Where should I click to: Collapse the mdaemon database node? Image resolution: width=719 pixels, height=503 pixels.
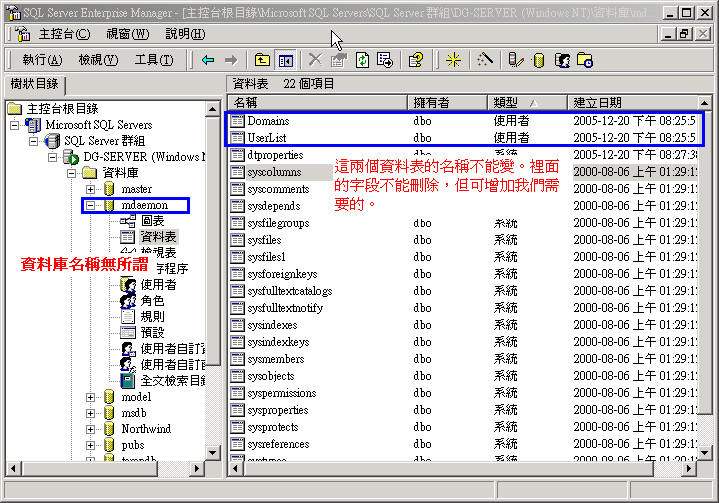point(90,205)
